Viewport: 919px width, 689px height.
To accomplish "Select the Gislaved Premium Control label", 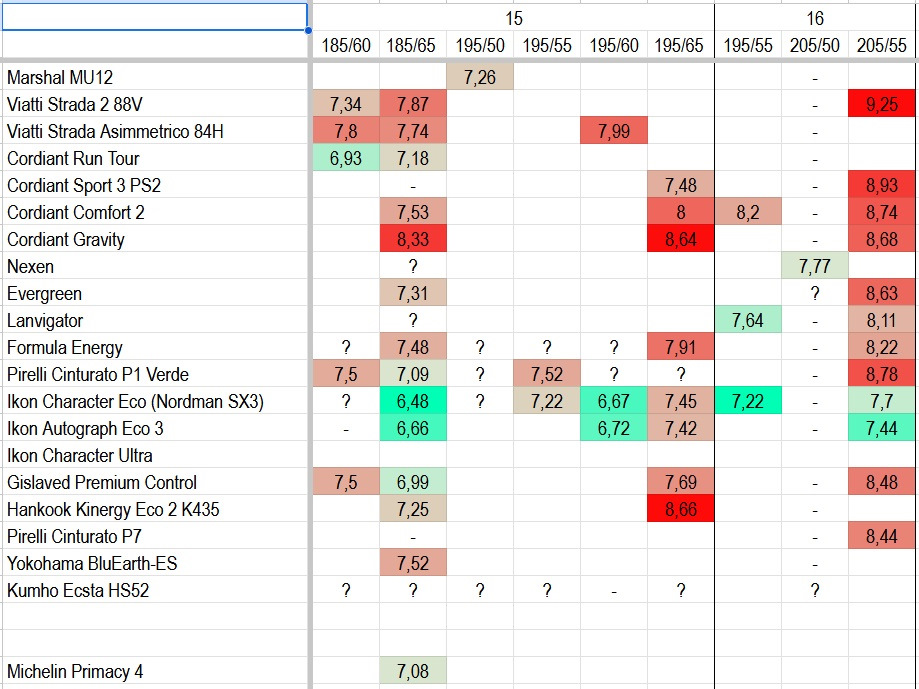I will pos(102,482).
